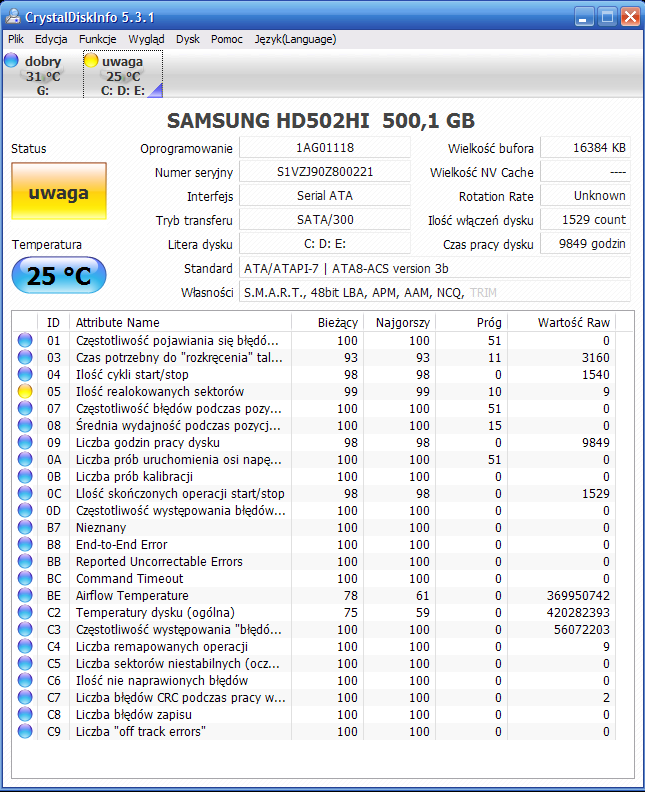
Task: Open the Dysk menu
Action: point(188,39)
